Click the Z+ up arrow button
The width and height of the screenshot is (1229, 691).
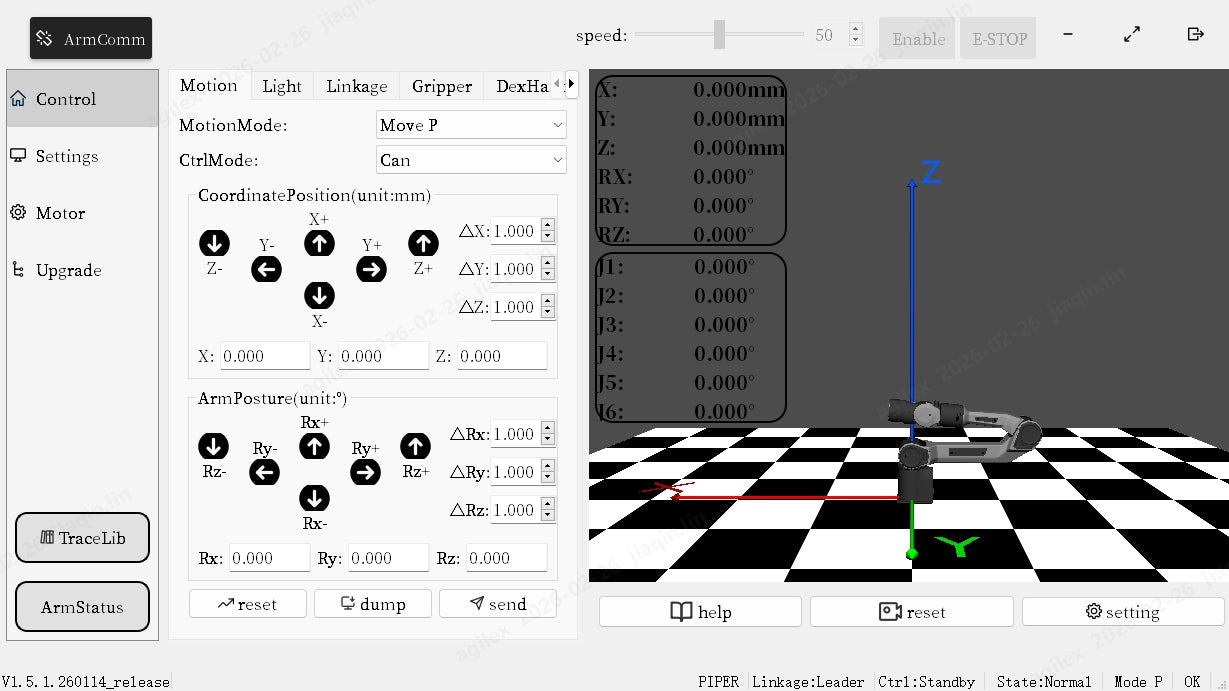pyautogui.click(x=423, y=243)
